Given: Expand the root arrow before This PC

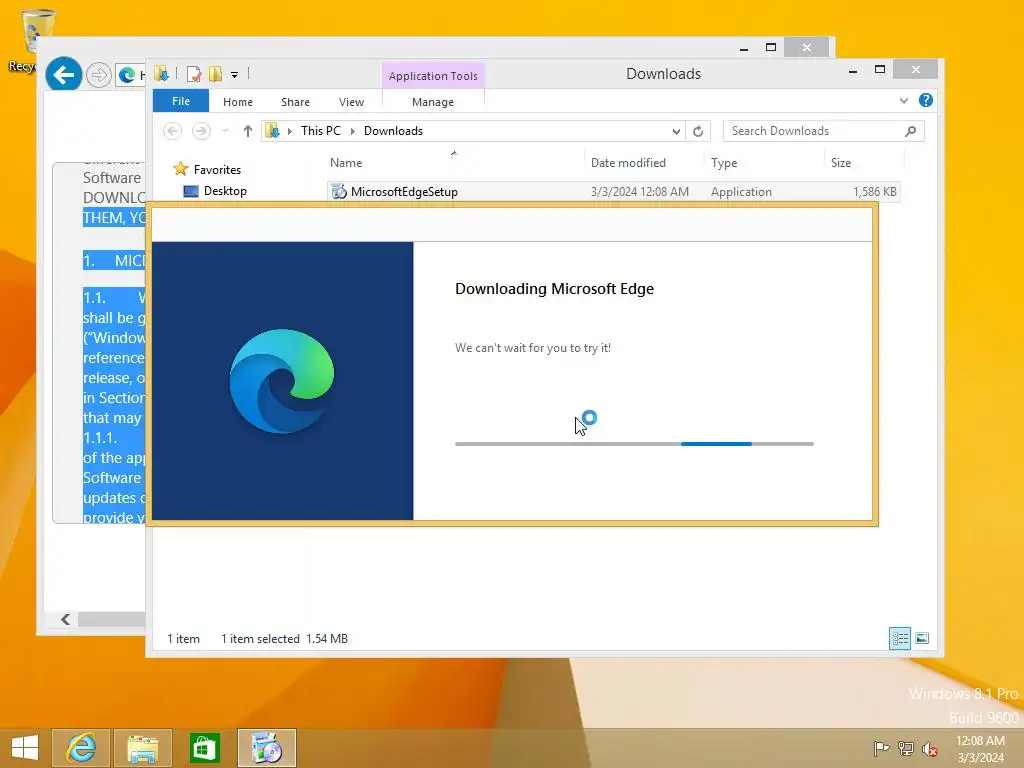Looking at the screenshot, I should click(x=290, y=131).
